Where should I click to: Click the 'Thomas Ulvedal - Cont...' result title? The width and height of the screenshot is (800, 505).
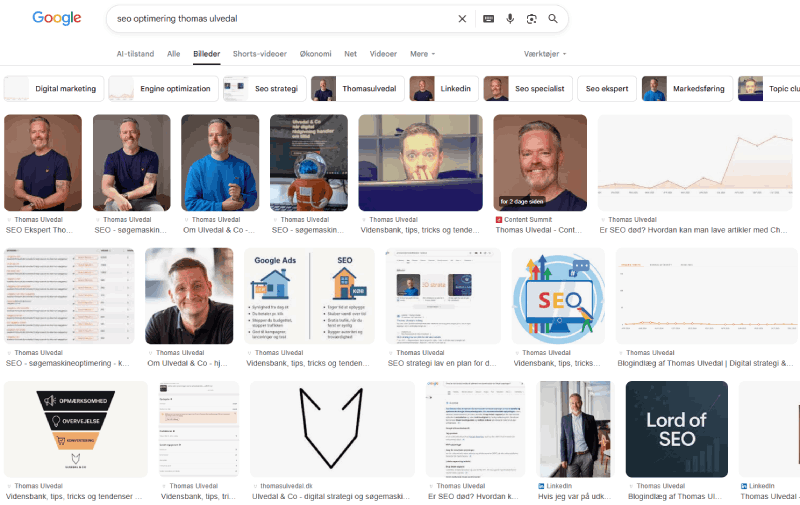(x=538, y=230)
